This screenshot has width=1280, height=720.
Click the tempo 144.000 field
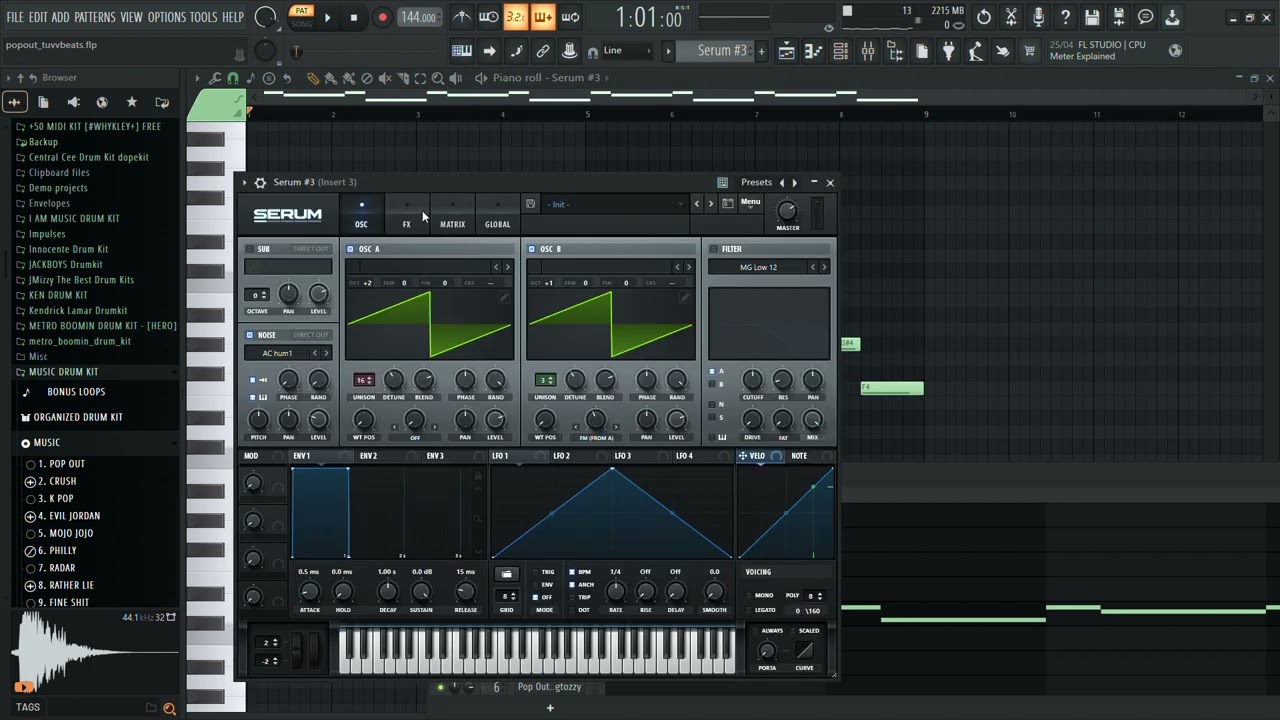[x=418, y=17]
